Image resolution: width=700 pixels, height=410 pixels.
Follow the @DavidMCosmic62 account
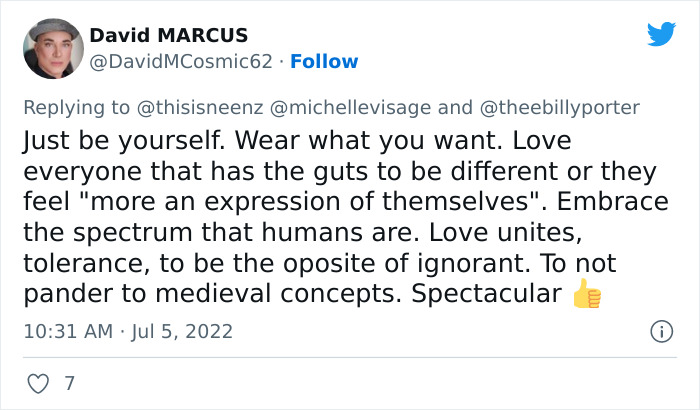(325, 61)
